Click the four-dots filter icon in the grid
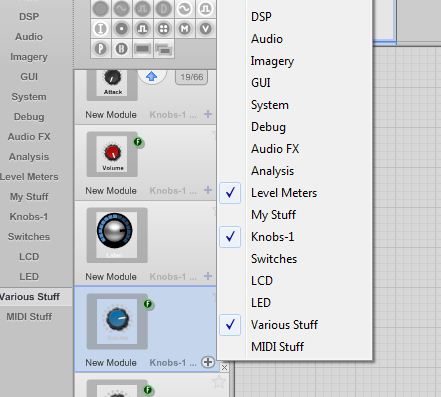Image resolution: width=441 pixels, height=397 pixels. coord(163,29)
